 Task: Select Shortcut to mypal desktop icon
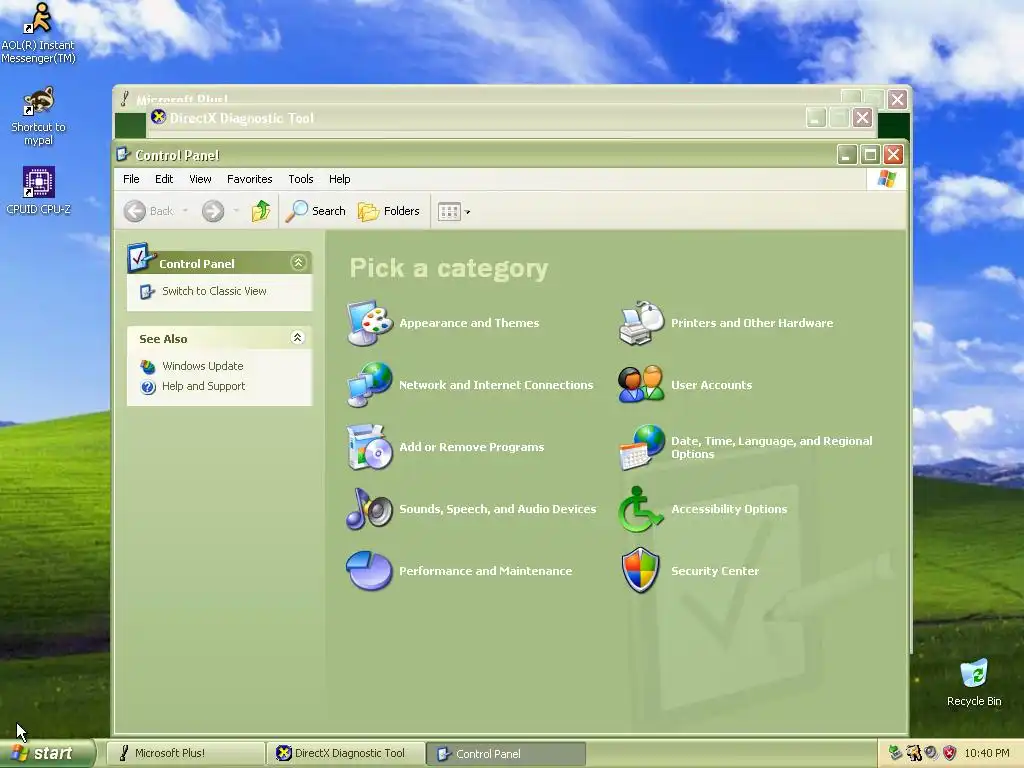pyautogui.click(x=39, y=116)
